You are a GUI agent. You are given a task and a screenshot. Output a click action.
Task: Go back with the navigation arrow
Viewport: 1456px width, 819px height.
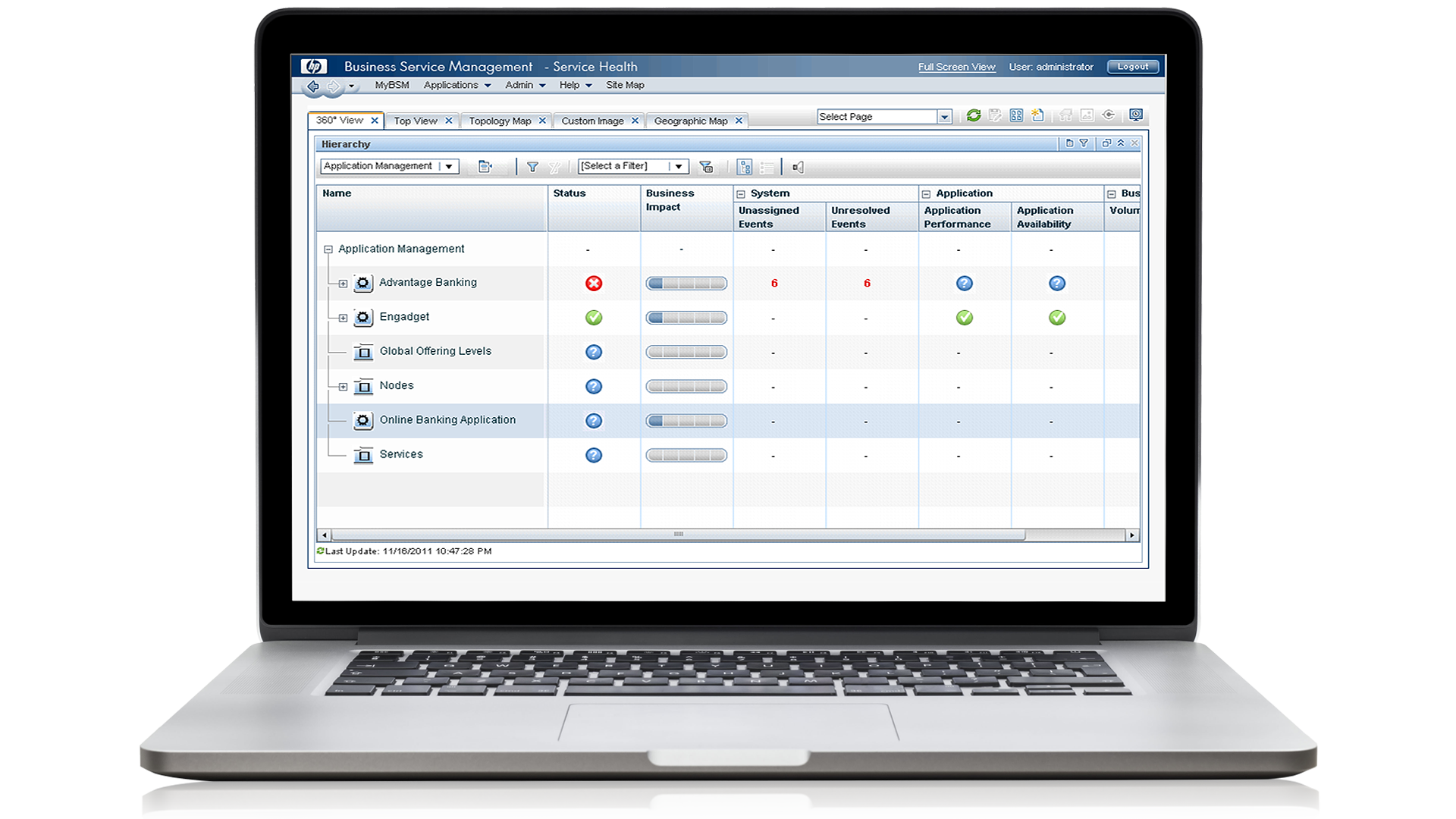click(312, 86)
